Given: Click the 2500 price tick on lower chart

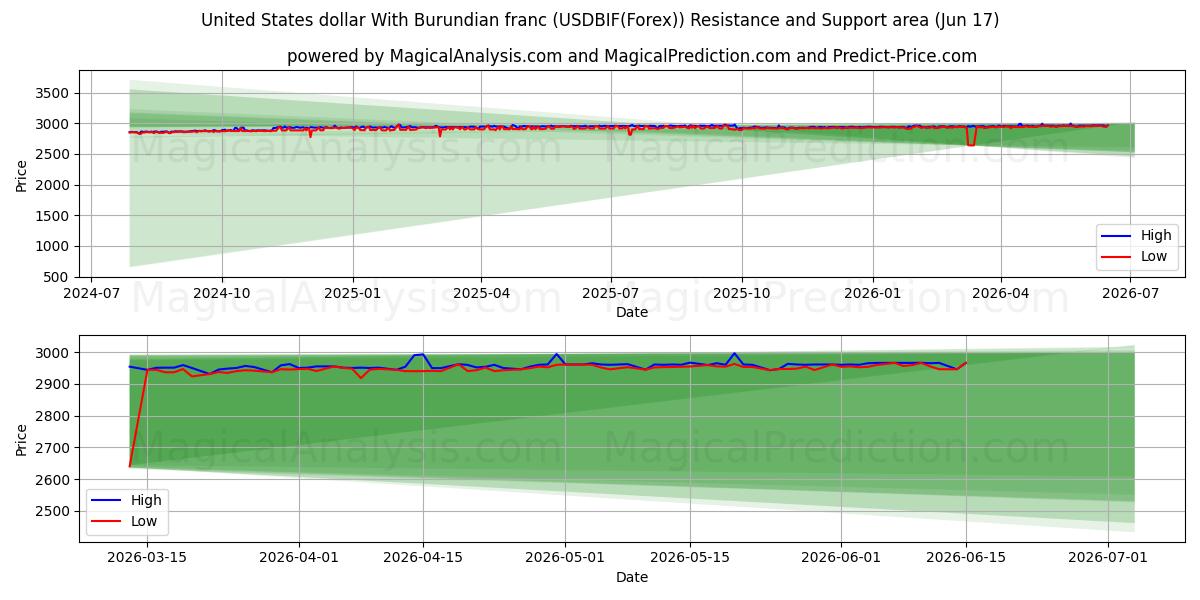Looking at the screenshot, I should [53, 512].
